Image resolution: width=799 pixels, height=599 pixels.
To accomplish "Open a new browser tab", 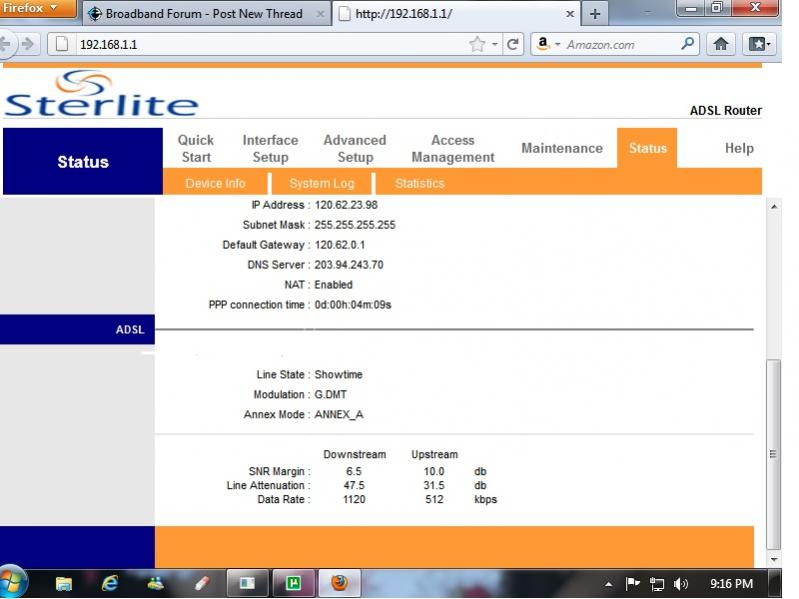I will (x=594, y=14).
